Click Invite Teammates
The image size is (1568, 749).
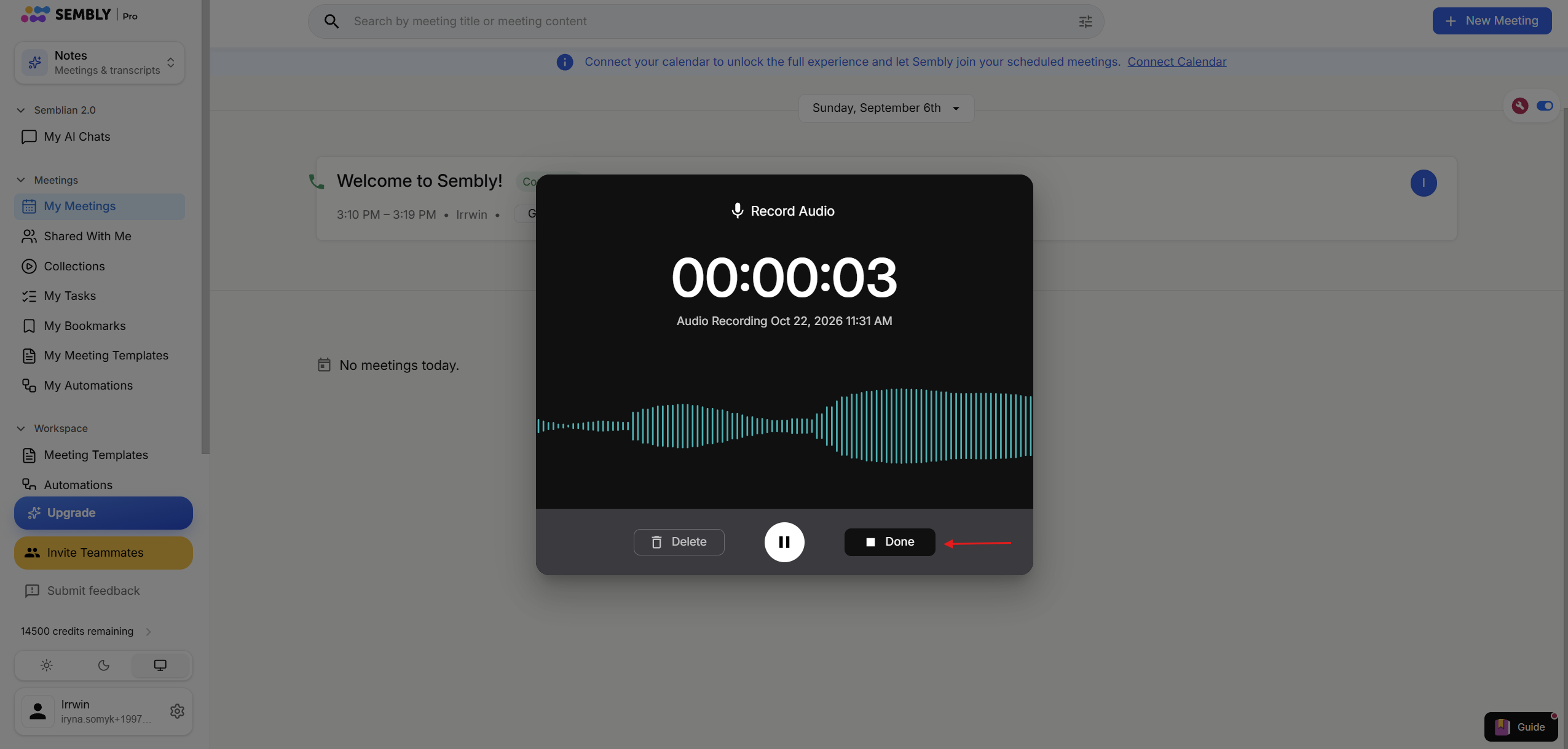pyautogui.click(x=103, y=553)
